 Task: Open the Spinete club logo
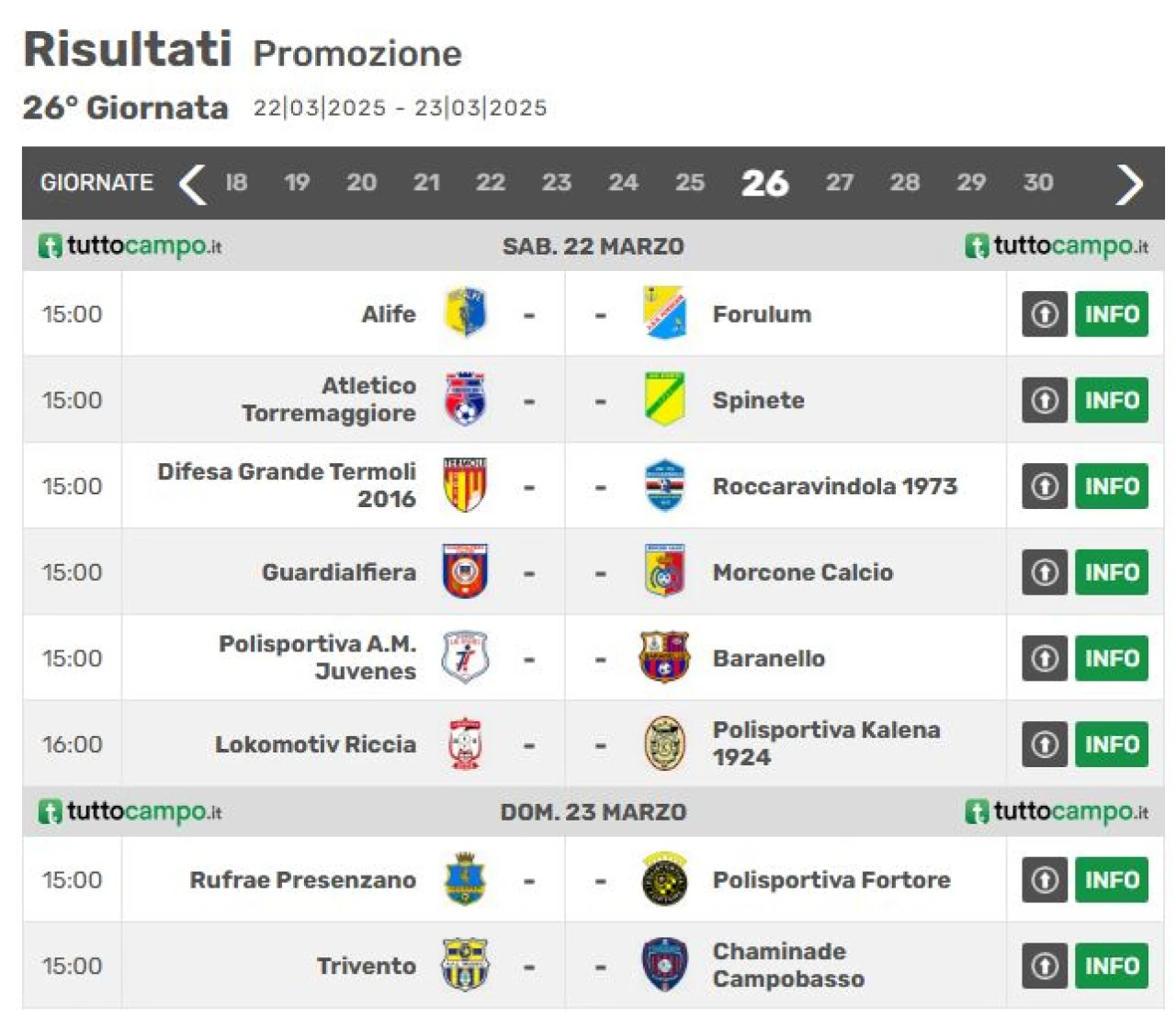(x=664, y=400)
